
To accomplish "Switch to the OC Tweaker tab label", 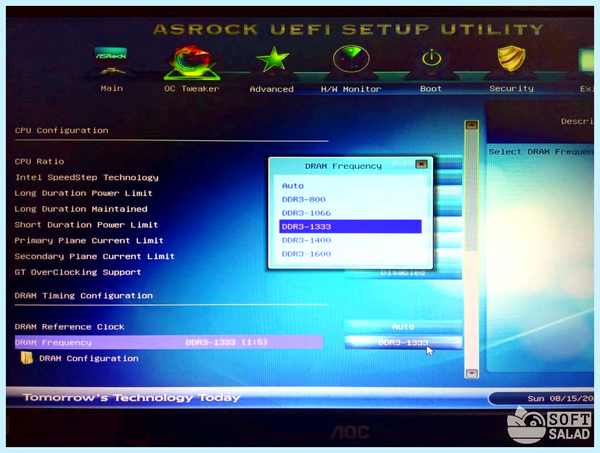I will point(192,88).
